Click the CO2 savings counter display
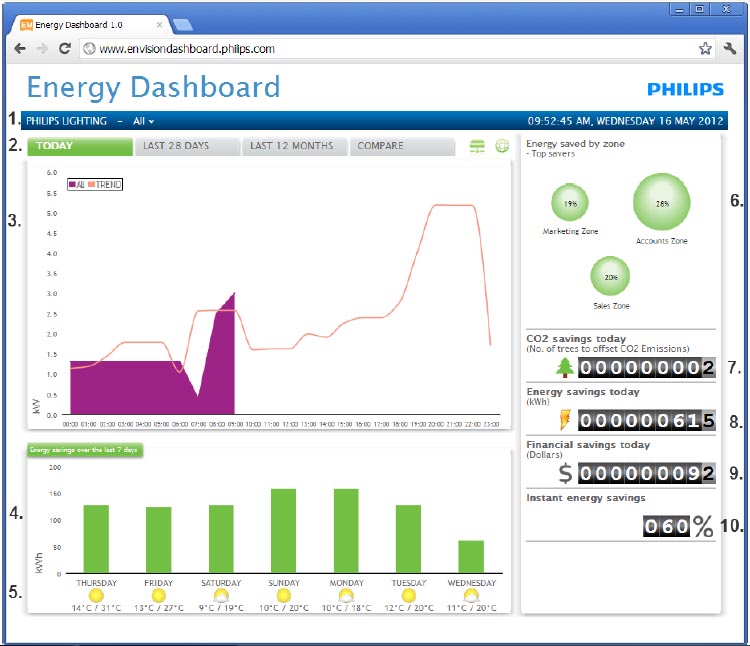The width and height of the screenshot is (750, 646). [x=647, y=368]
